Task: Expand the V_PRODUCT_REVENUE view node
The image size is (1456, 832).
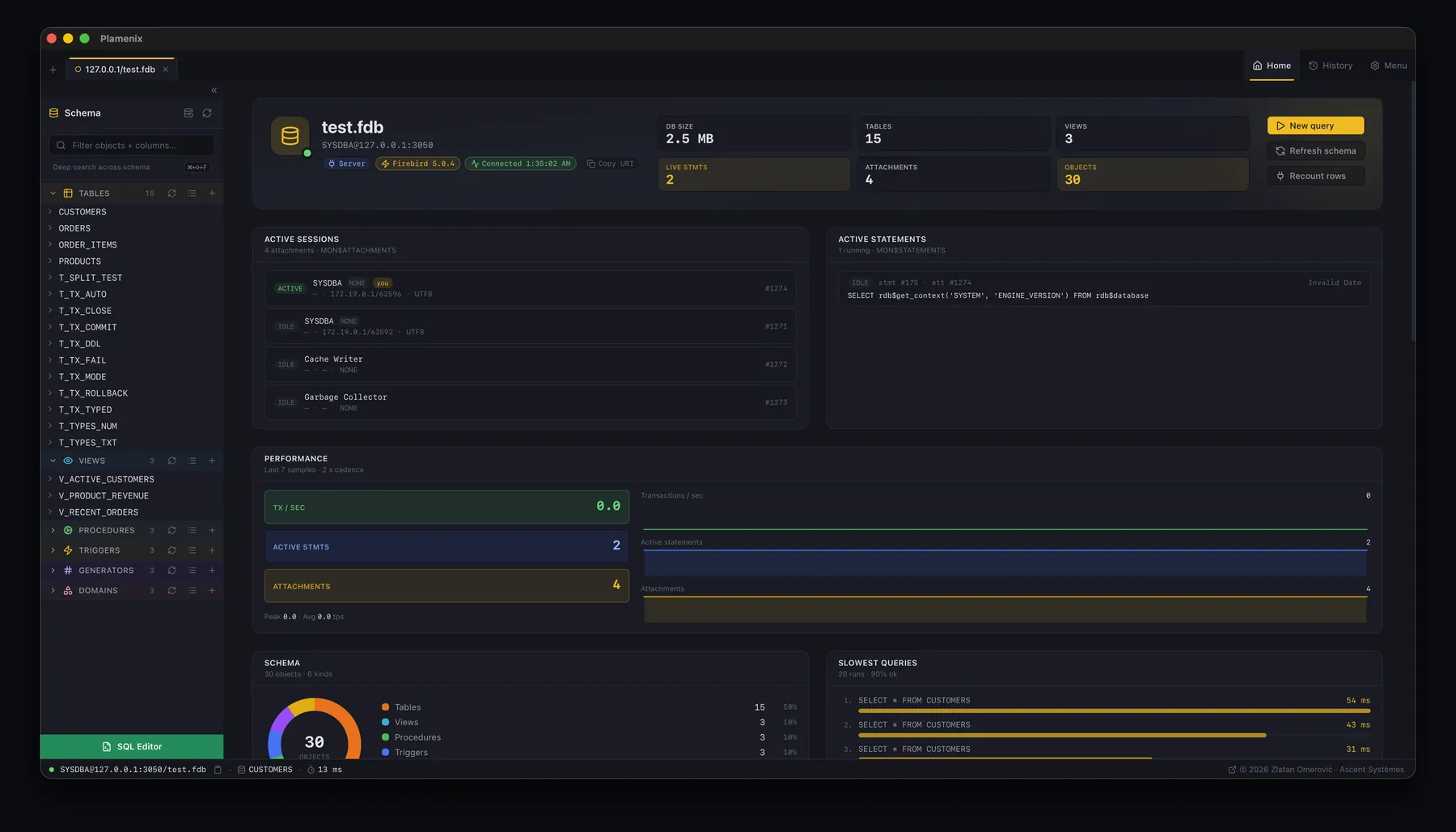Action: (50, 495)
